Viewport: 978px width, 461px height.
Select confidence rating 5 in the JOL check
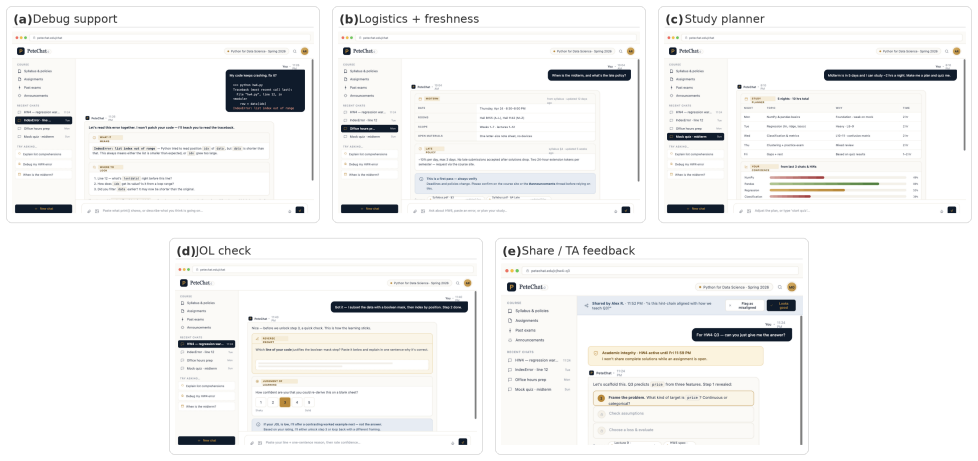click(x=309, y=402)
